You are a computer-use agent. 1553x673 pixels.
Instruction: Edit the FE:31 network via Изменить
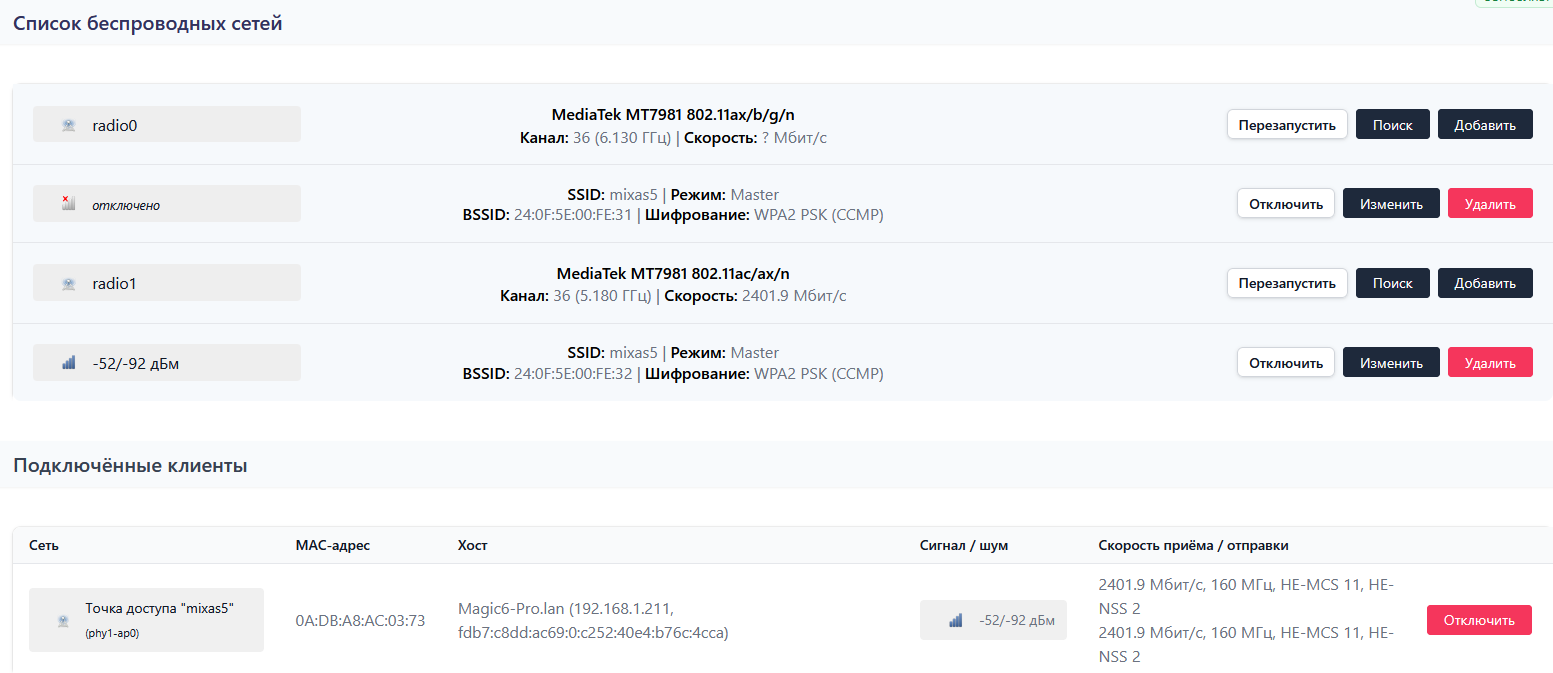(1390, 204)
